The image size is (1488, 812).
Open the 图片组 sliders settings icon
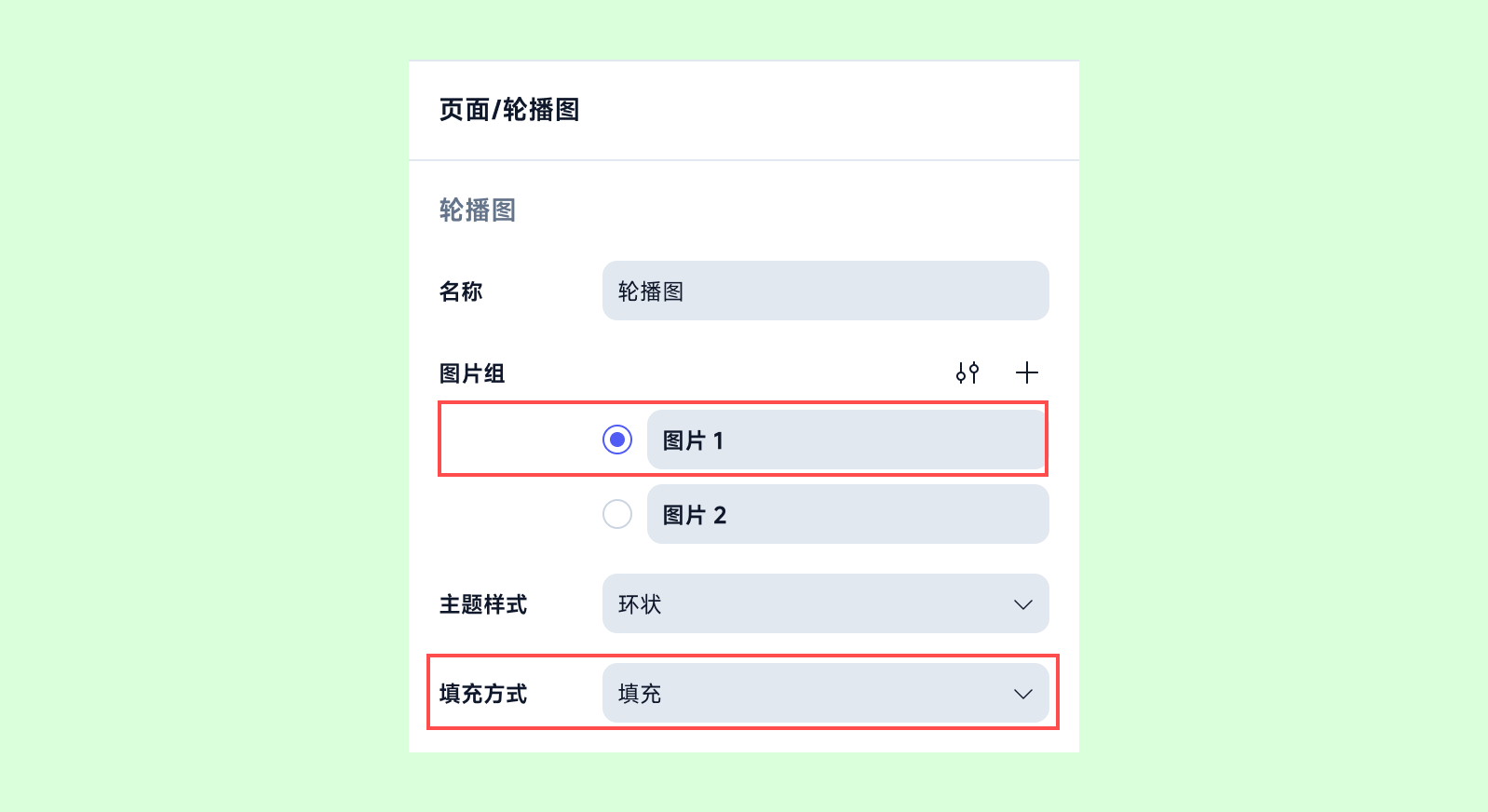pyautogui.click(x=967, y=372)
